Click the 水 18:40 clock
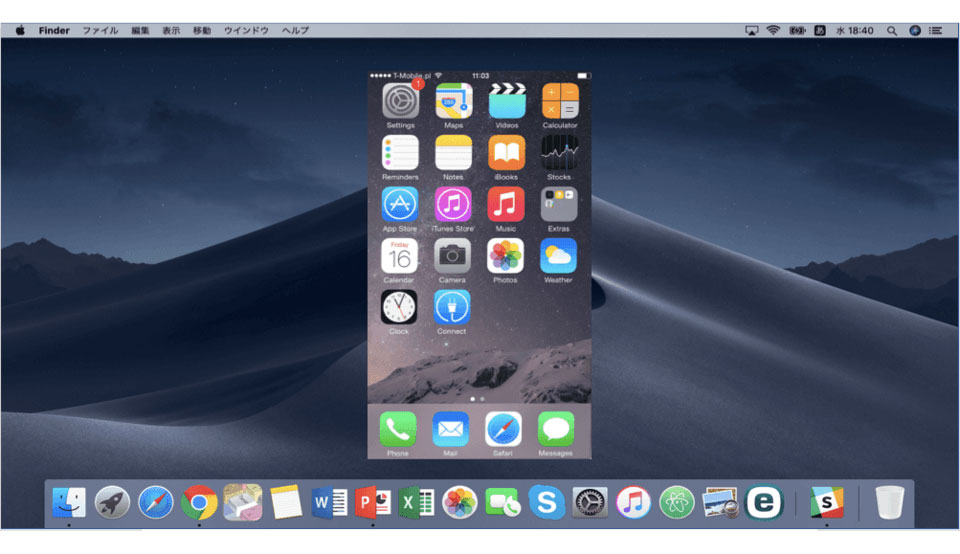This screenshot has width=960, height=554. tap(855, 31)
